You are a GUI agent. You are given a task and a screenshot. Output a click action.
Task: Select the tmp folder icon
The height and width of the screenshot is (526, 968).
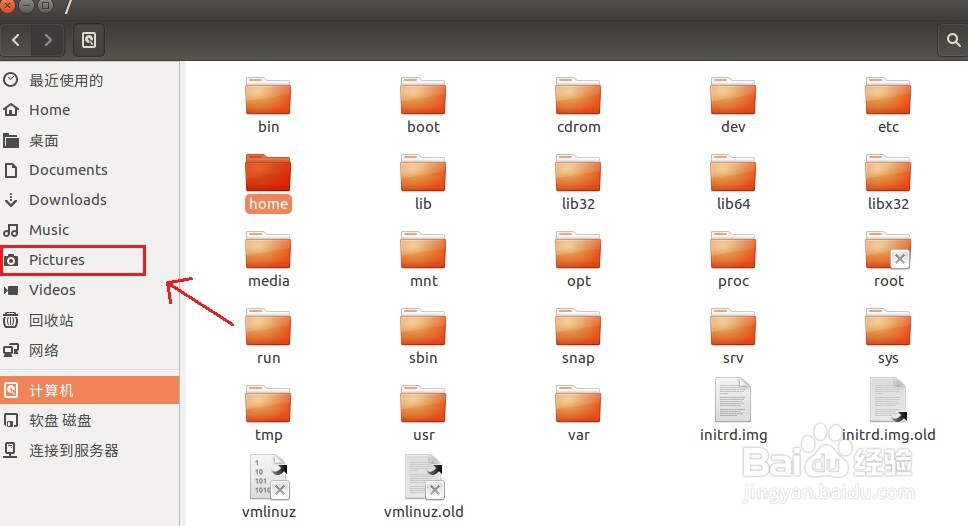268,404
